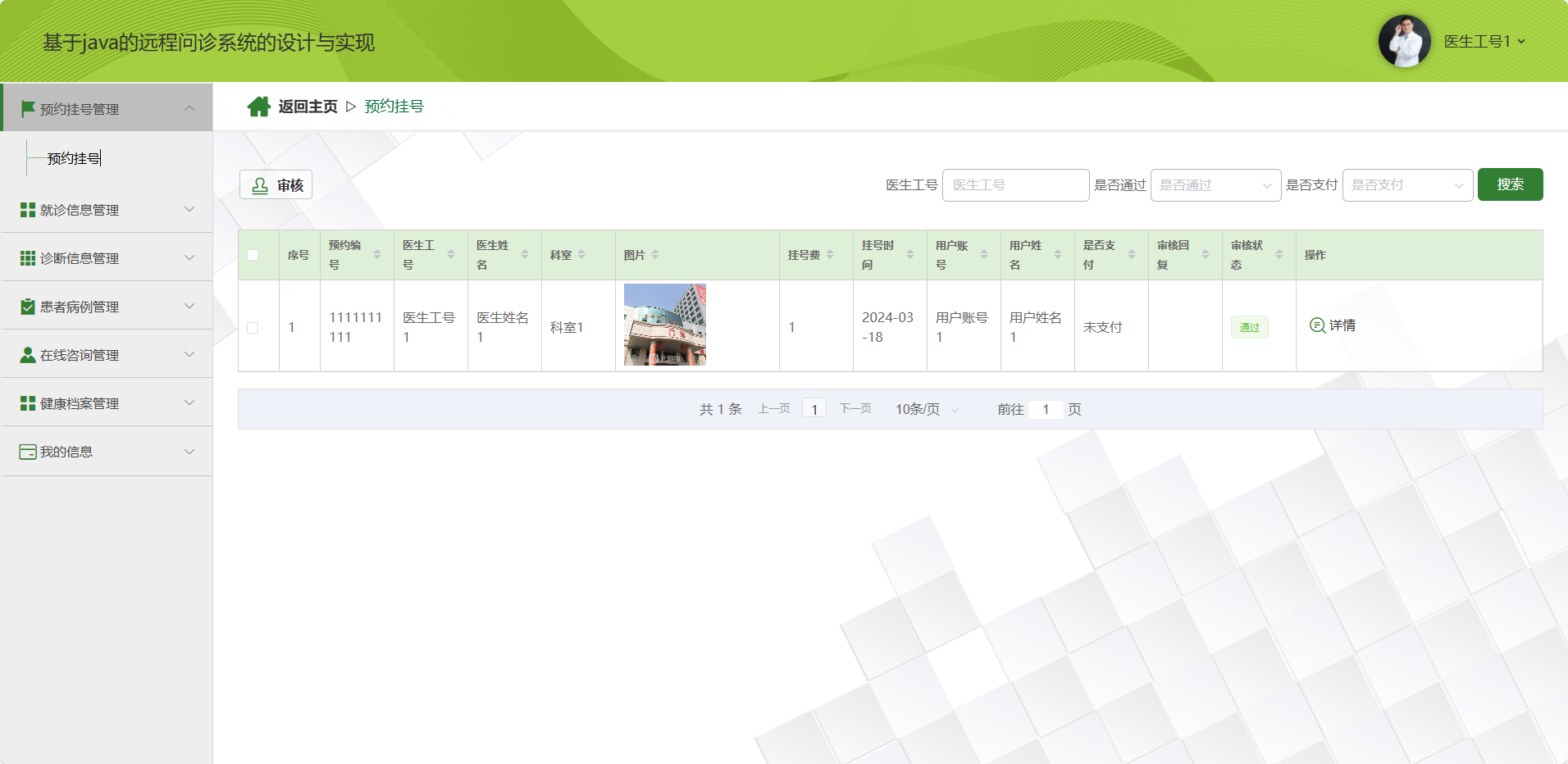Viewport: 1568px width, 764px height.
Task: Select the 预约挂号 submenu item
Action: pos(74,158)
